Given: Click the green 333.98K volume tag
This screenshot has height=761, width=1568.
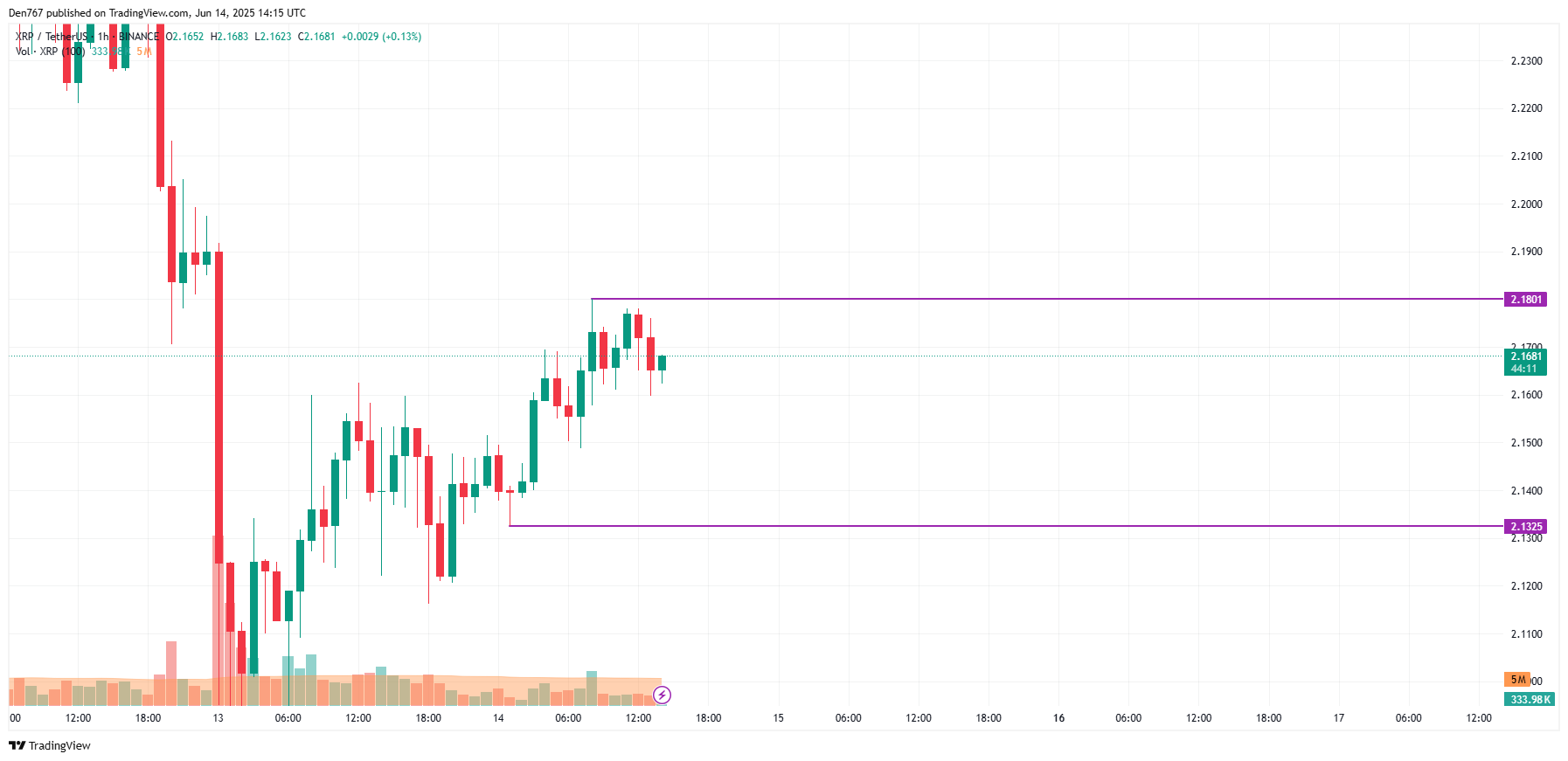Looking at the screenshot, I should pyautogui.click(x=1530, y=699).
